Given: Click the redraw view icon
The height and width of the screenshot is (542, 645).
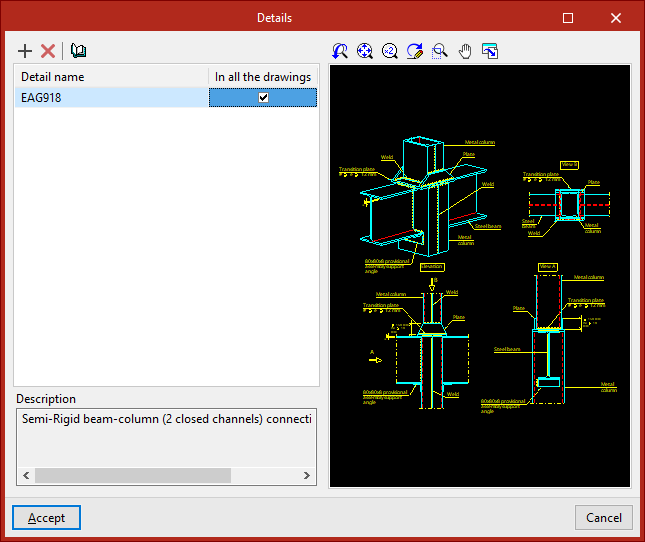Looking at the screenshot, I should click(415, 51).
